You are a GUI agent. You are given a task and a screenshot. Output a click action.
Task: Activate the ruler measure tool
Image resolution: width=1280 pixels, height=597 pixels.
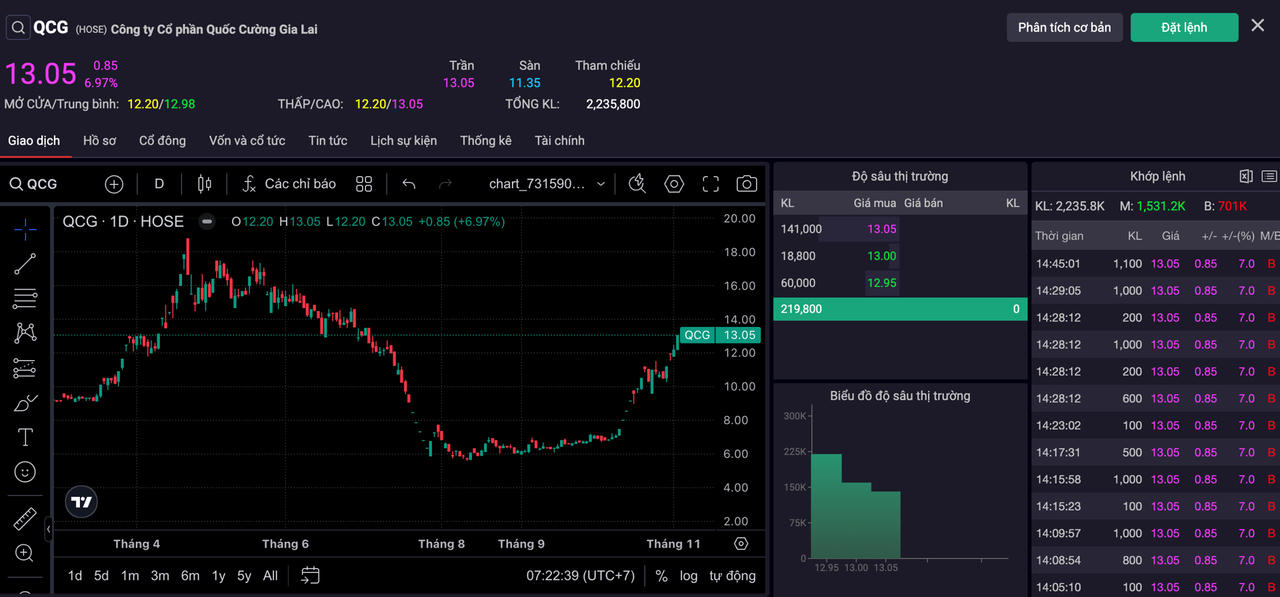click(x=25, y=519)
